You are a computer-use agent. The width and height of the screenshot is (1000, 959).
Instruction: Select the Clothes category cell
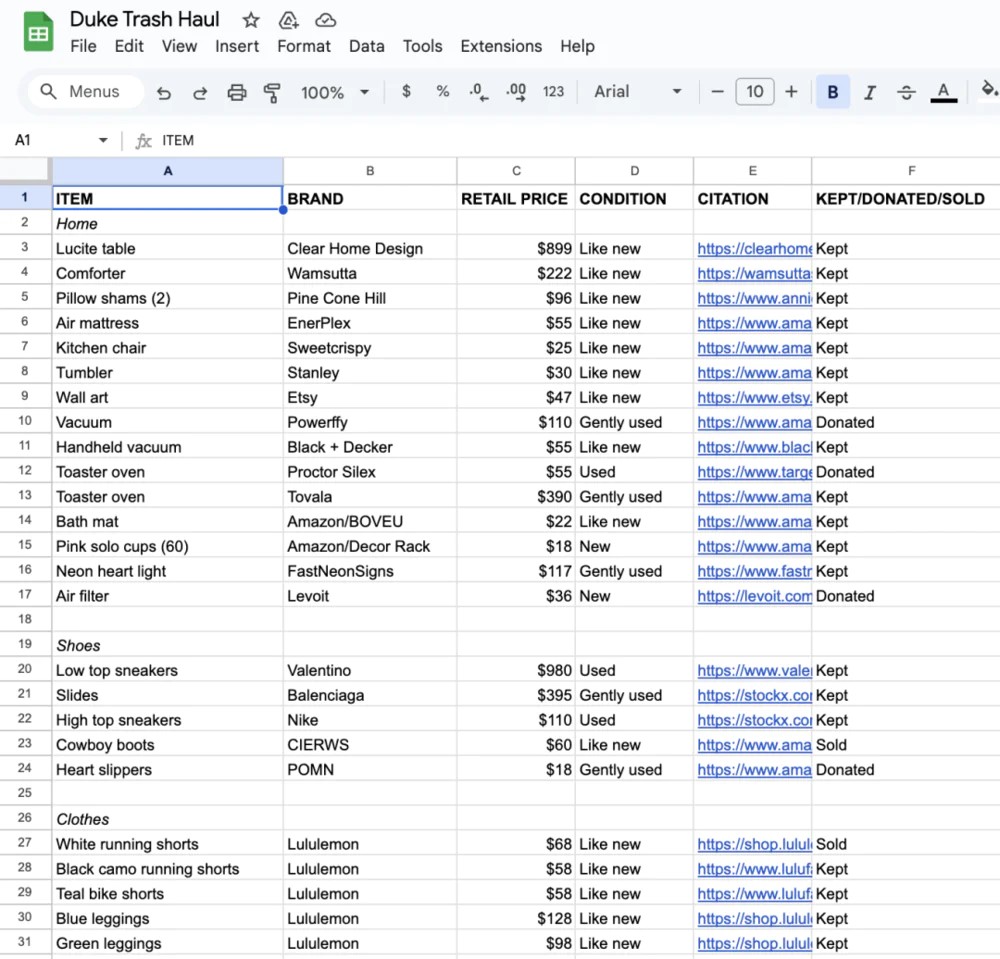[168, 819]
